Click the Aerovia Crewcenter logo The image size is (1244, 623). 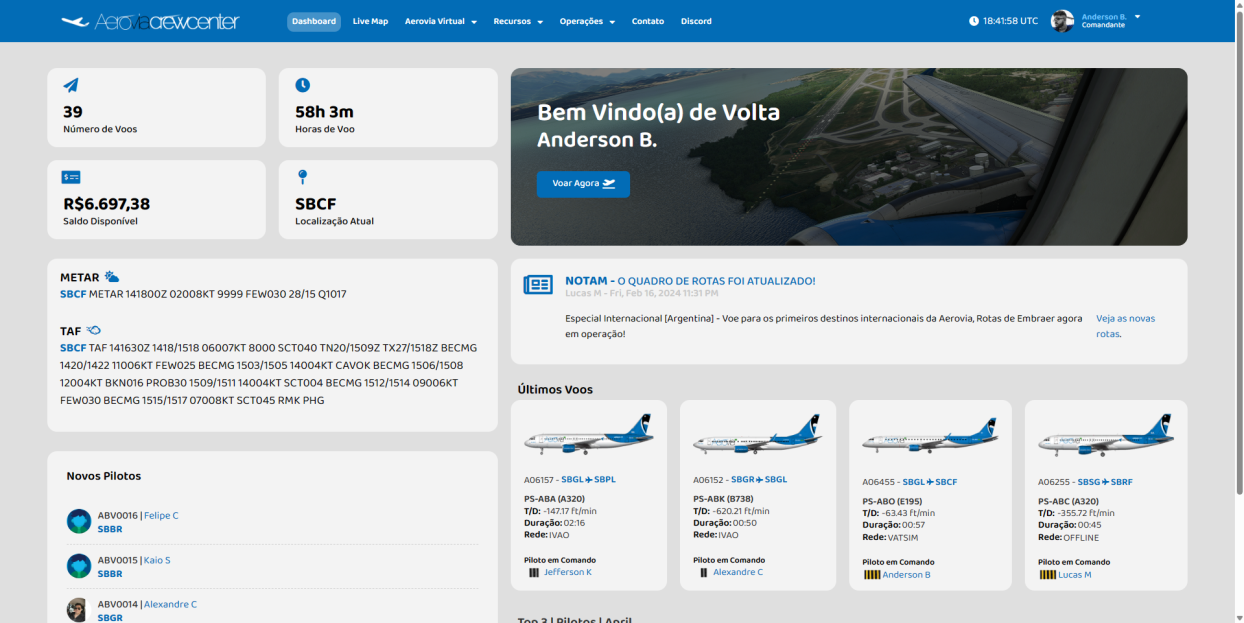tap(150, 21)
